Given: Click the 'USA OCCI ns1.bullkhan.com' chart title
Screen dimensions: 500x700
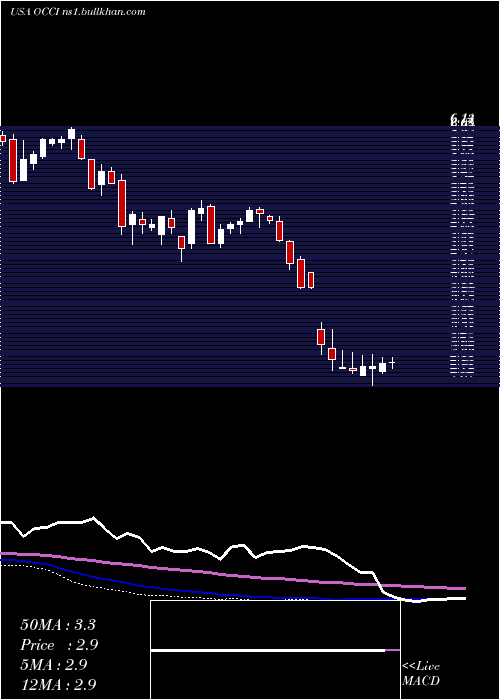Looking at the screenshot, I should pos(78,12).
